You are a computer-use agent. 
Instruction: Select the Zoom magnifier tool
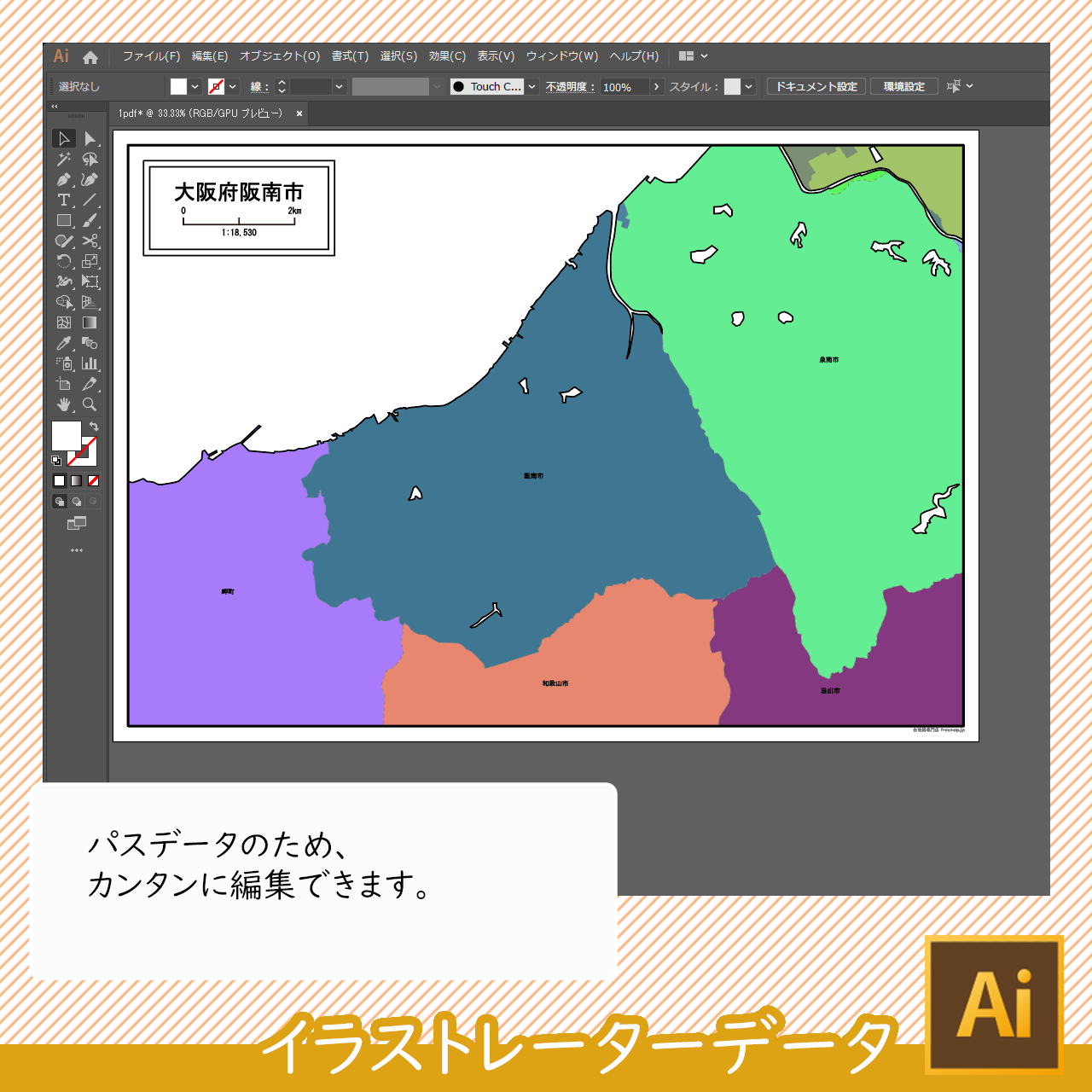[90, 405]
